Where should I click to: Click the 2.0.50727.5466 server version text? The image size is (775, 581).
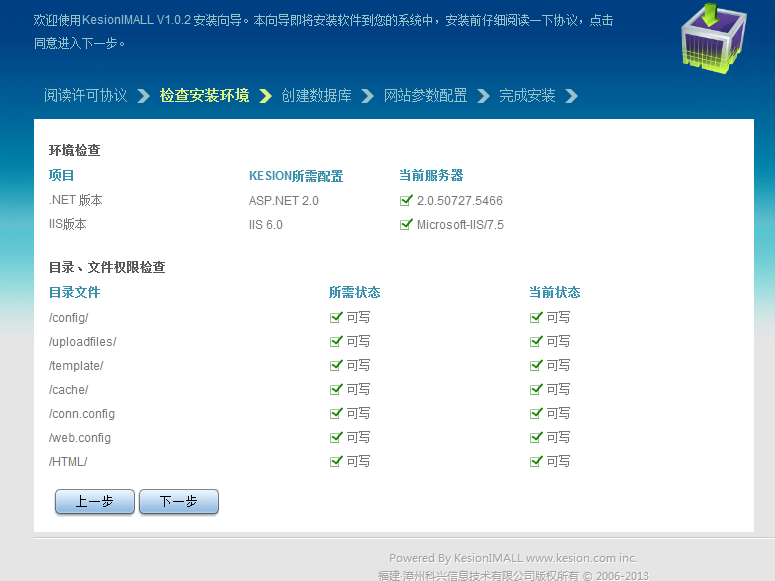[460, 201]
